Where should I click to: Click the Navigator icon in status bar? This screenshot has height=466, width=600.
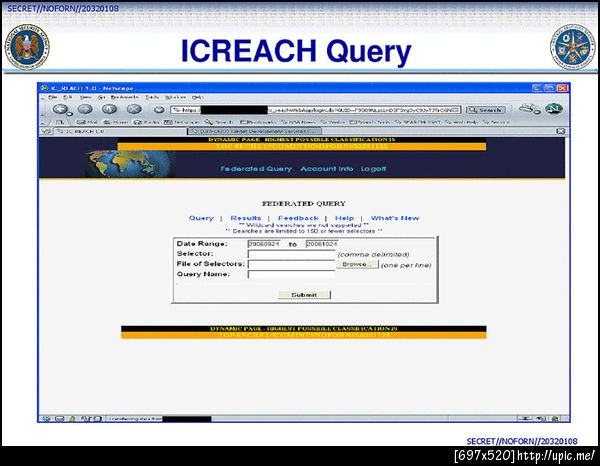[x=46, y=419]
